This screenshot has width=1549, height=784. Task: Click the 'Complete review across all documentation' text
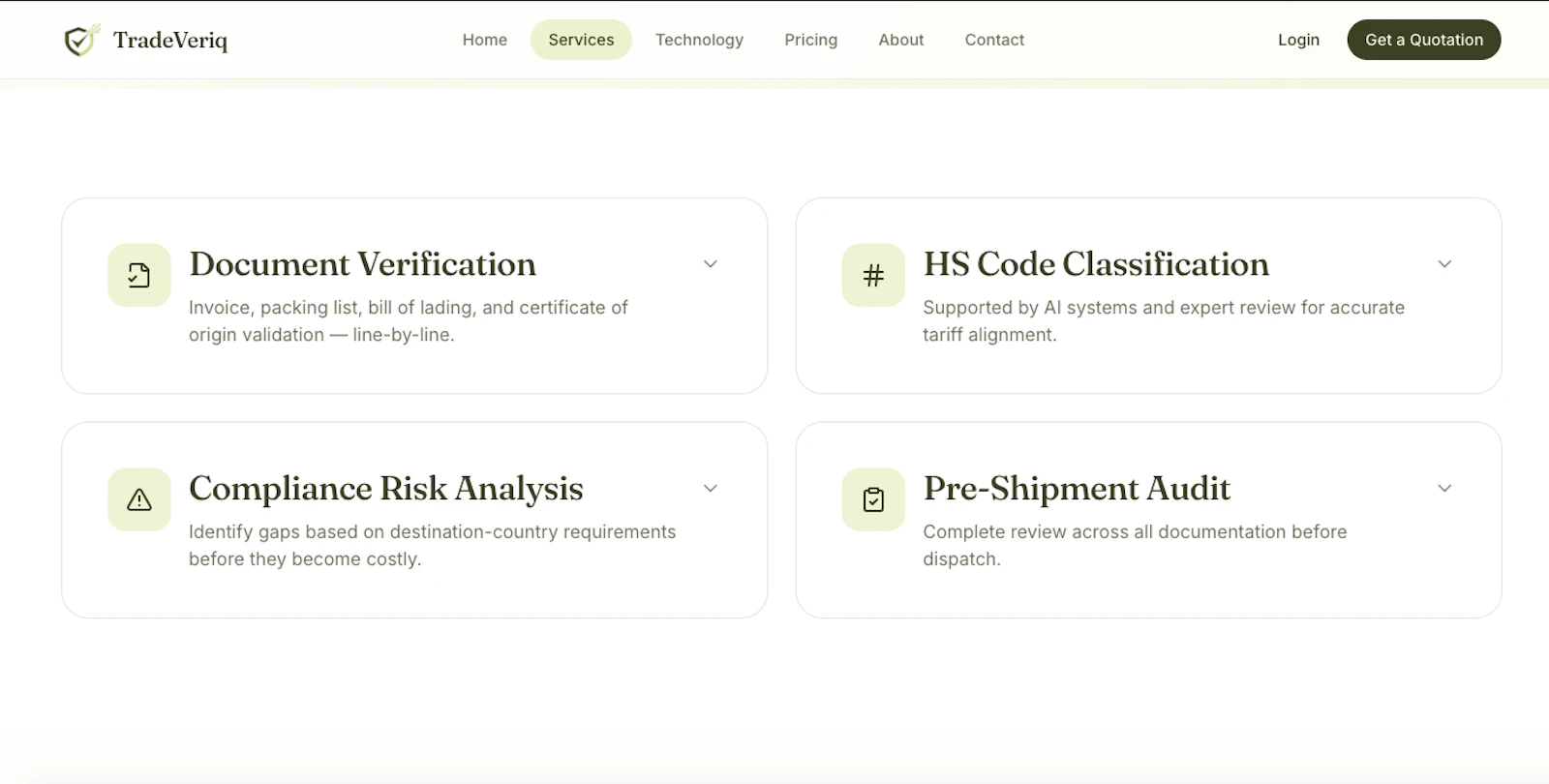1135,545
